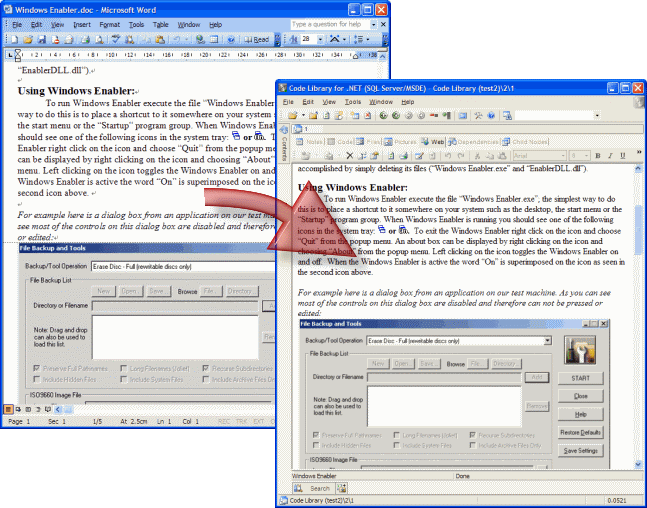Screen dimensions: 647x508
Task: Toggle Italic in Code Library editor toolbar
Action: tap(610, 156)
